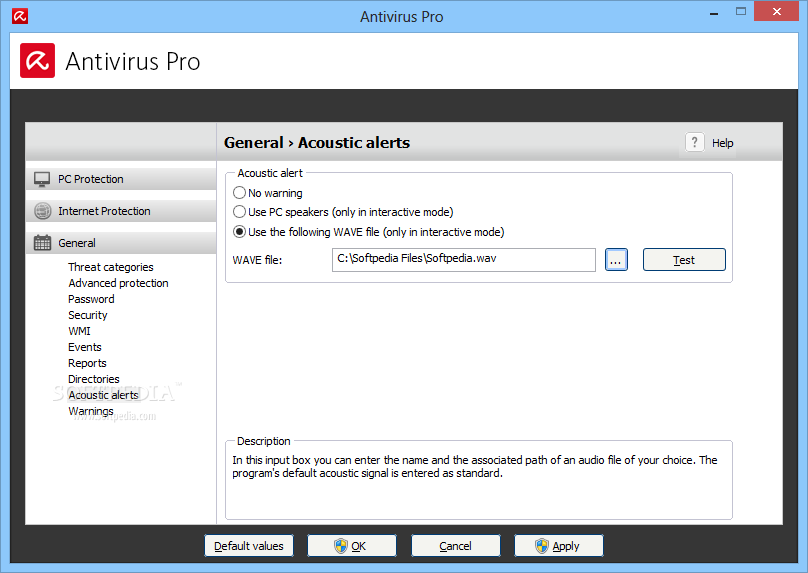
Task: Click the large red Avira umbrella logo
Action: [x=38, y=61]
